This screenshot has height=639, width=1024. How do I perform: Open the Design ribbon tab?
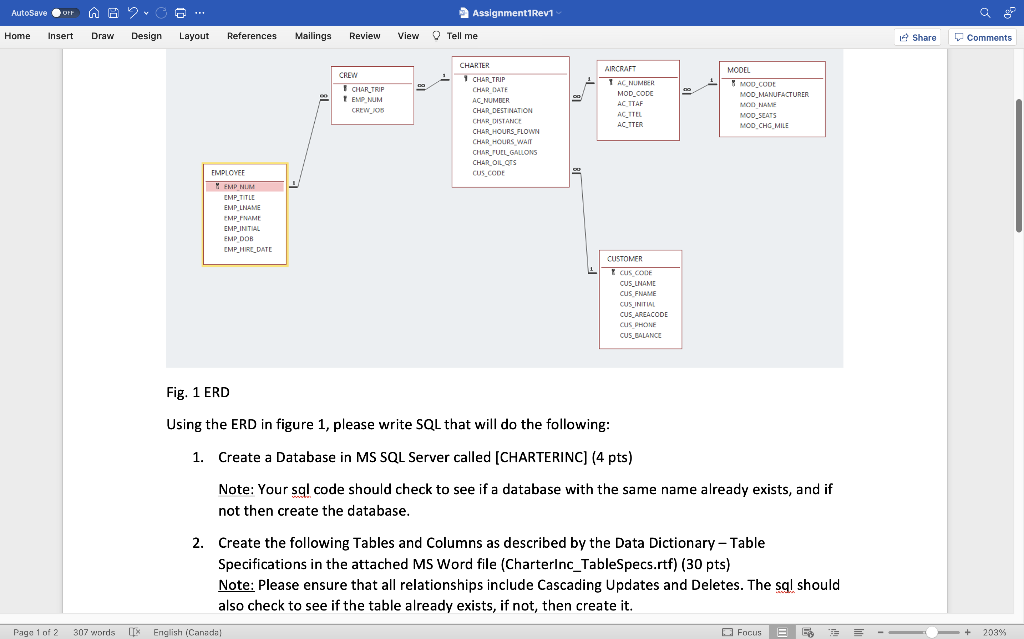point(146,36)
